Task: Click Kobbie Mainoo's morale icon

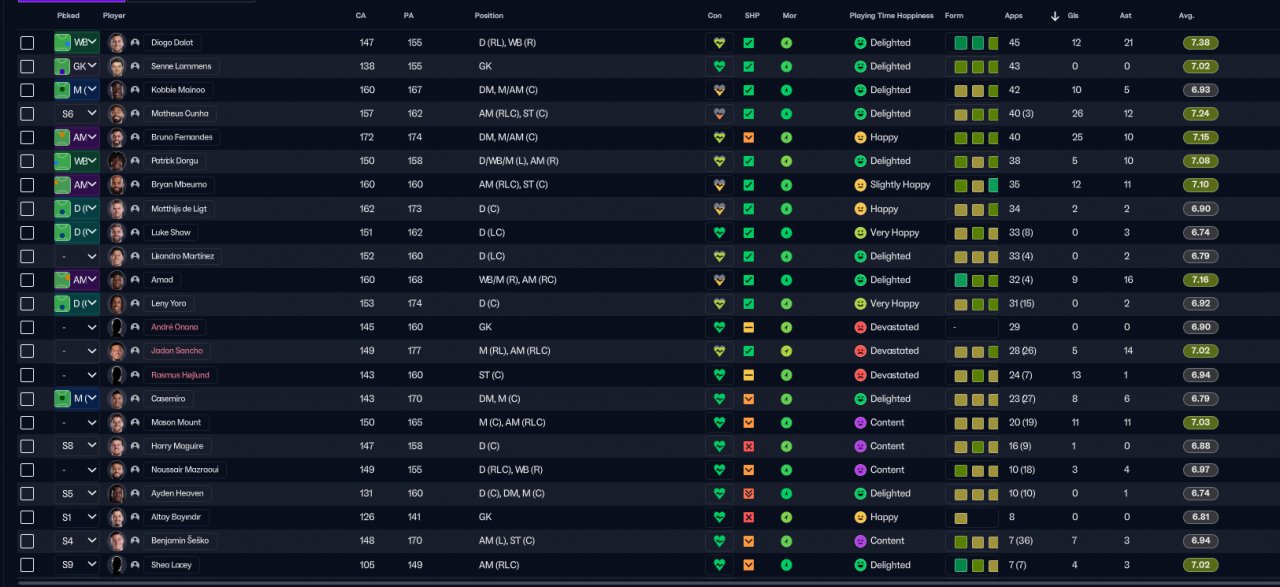Action: (786, 90)
